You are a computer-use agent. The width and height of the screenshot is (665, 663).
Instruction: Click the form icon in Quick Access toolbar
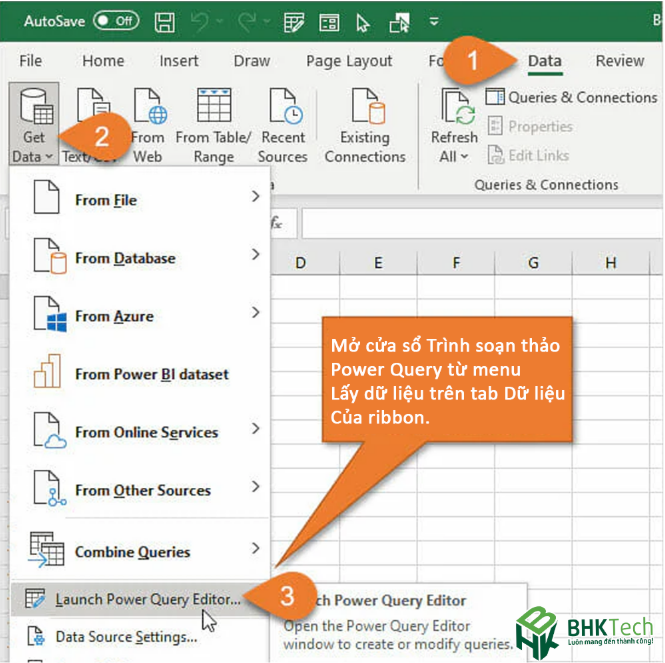coord(329,22)
